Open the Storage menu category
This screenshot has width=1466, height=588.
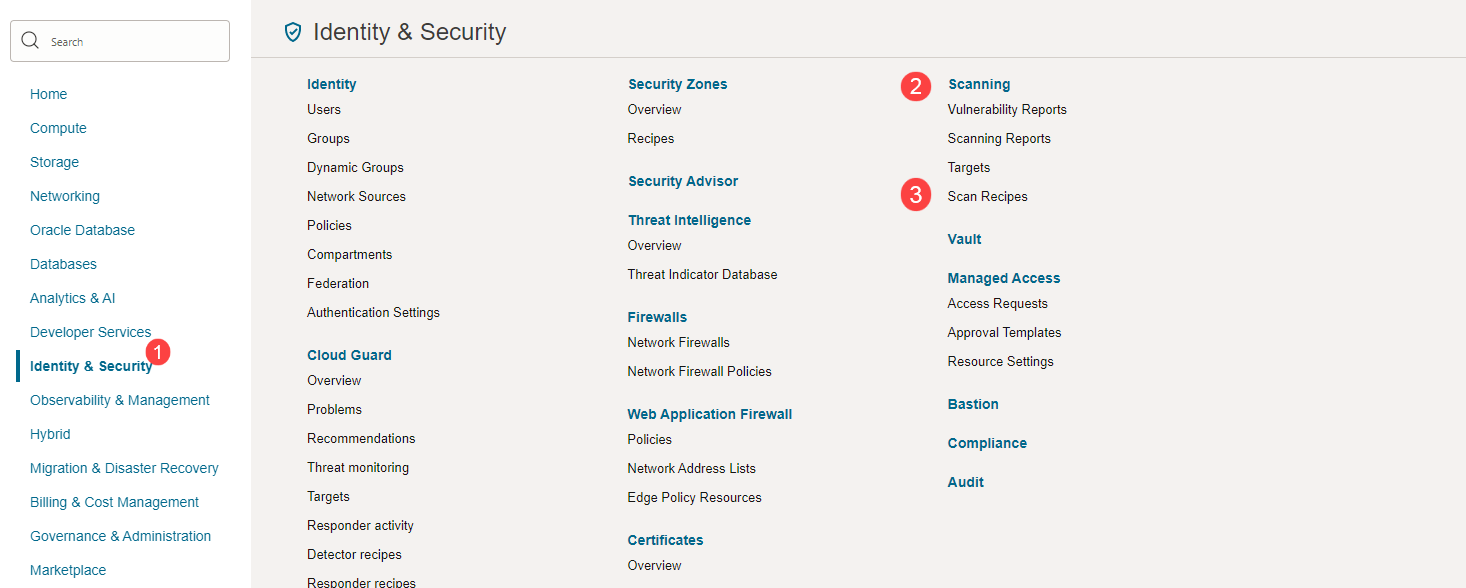point(54,162)
